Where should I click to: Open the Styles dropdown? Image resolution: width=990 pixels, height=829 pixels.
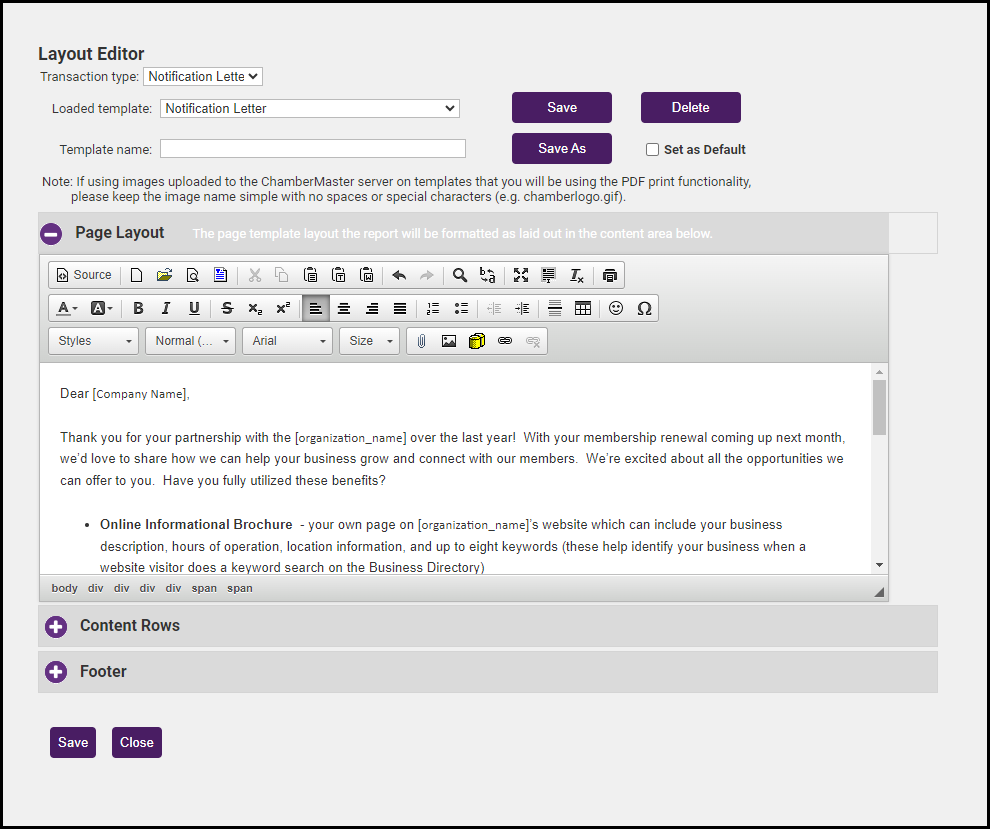coord(93,341)
